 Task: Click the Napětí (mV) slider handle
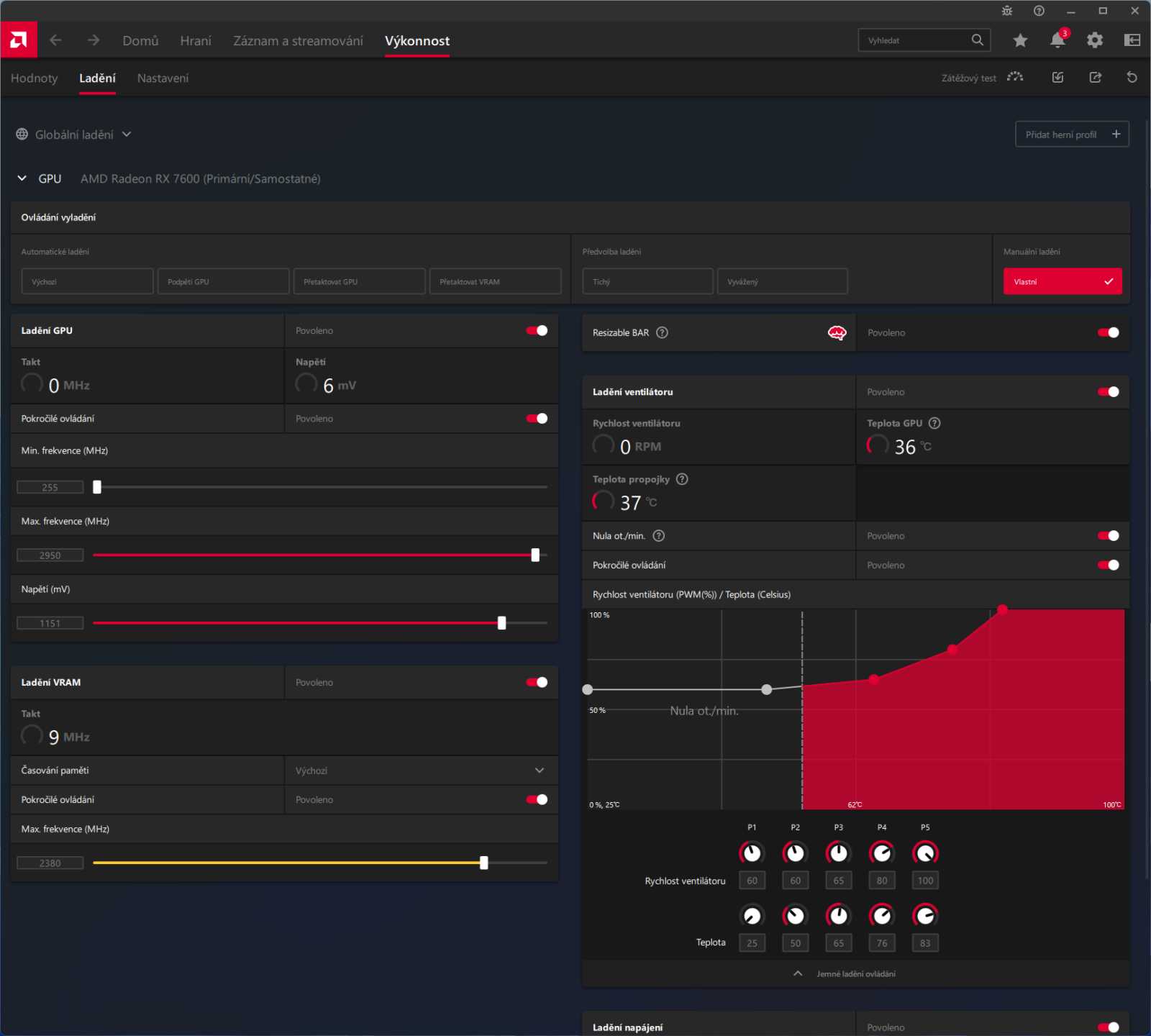coord(502,623)
